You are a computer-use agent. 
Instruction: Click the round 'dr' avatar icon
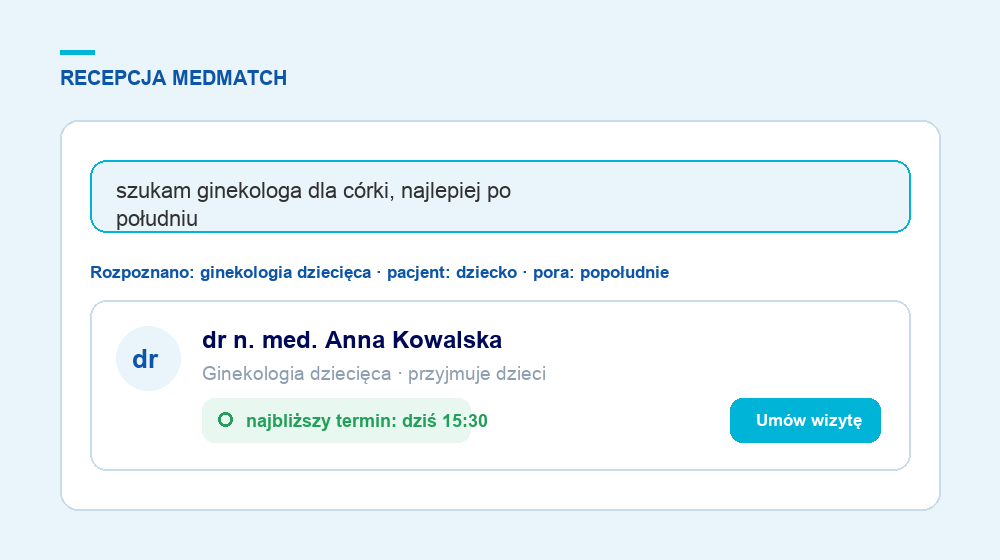148,358
